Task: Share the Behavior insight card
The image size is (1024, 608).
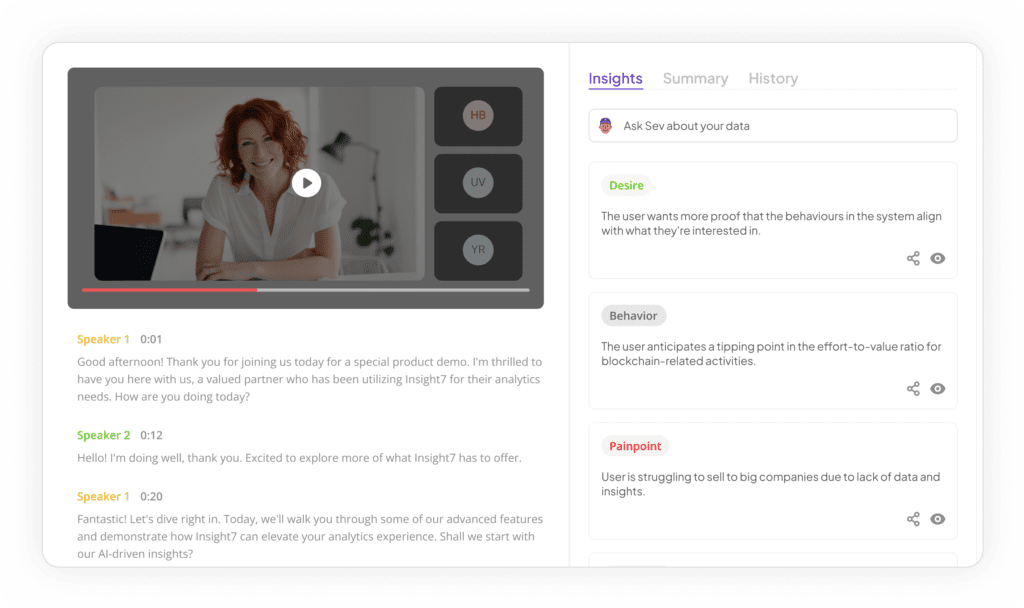Action: [913, 389]
